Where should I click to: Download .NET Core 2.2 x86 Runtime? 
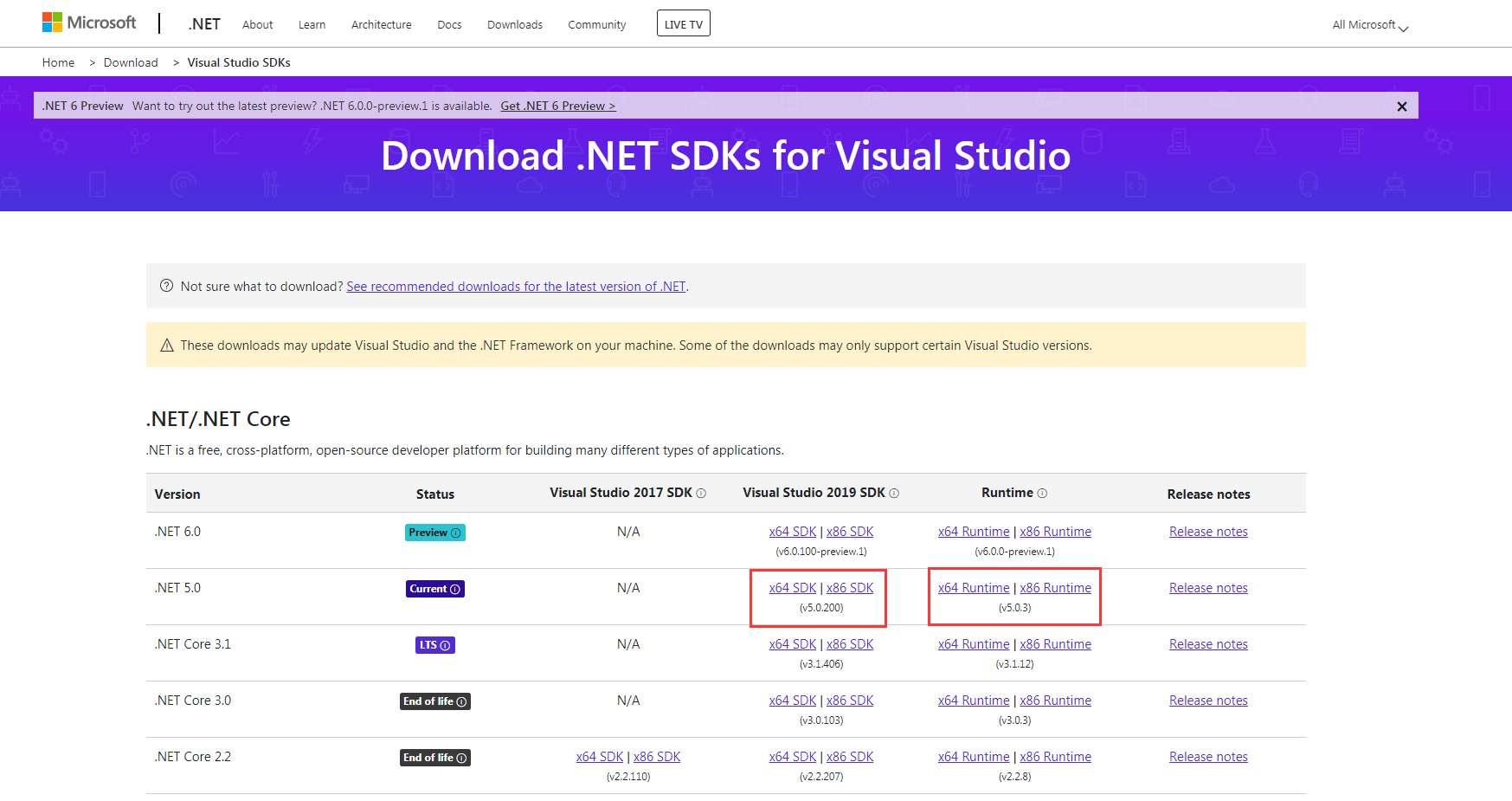coord(1055,757)
